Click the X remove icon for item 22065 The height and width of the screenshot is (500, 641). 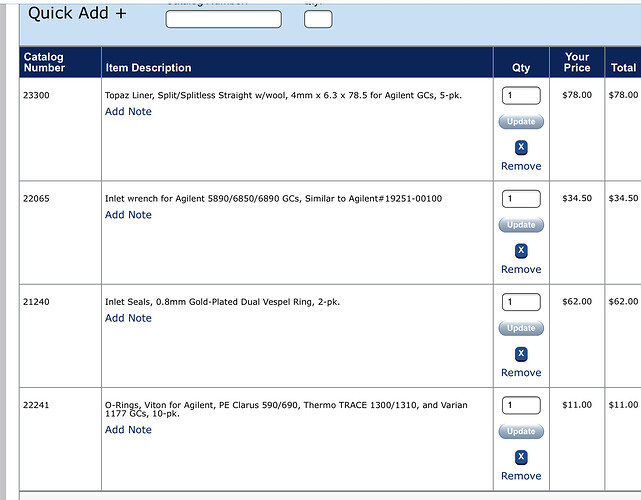tap(521, 251)
